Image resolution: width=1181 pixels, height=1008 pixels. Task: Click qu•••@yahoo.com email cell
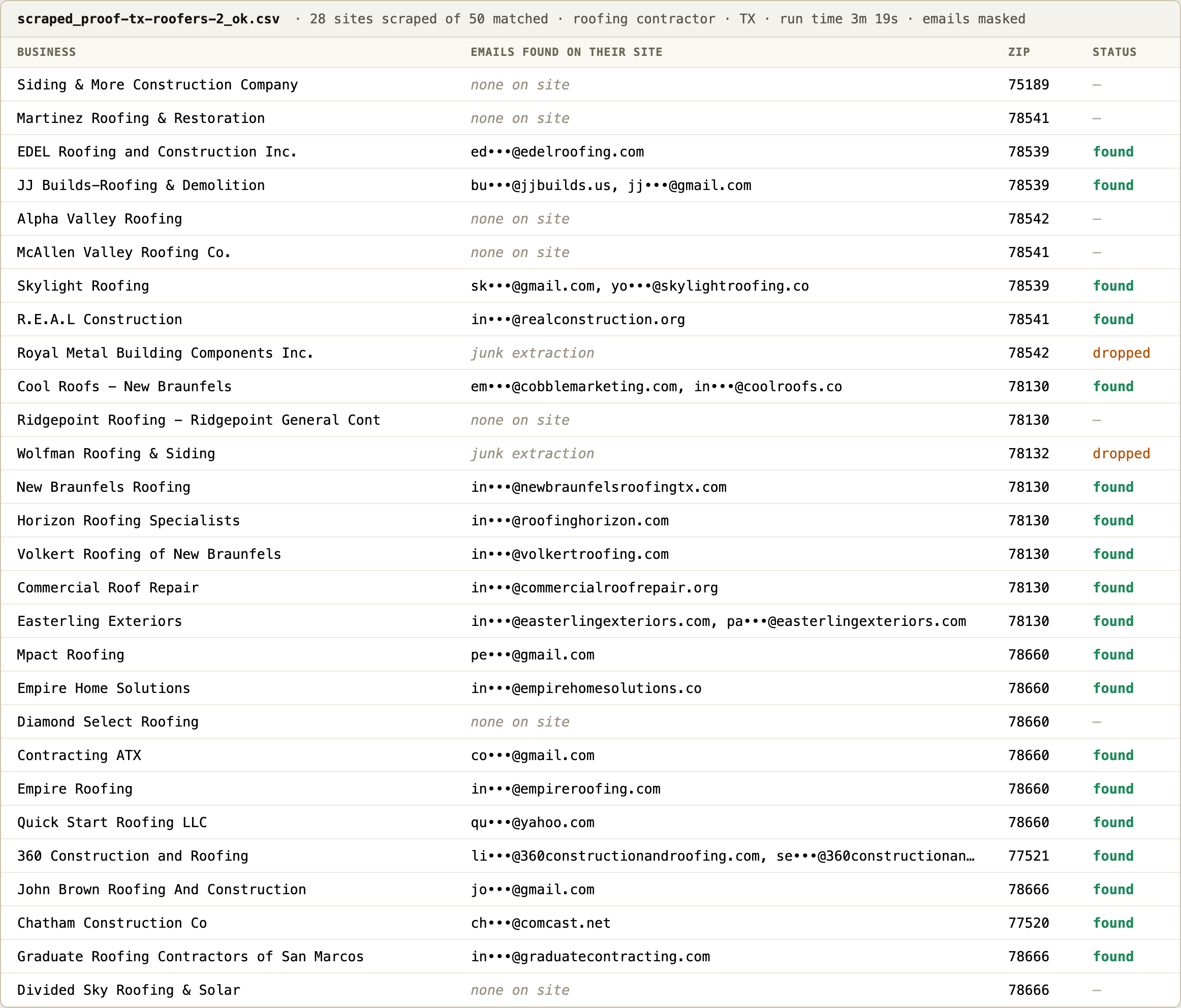(x=533, y=823)
